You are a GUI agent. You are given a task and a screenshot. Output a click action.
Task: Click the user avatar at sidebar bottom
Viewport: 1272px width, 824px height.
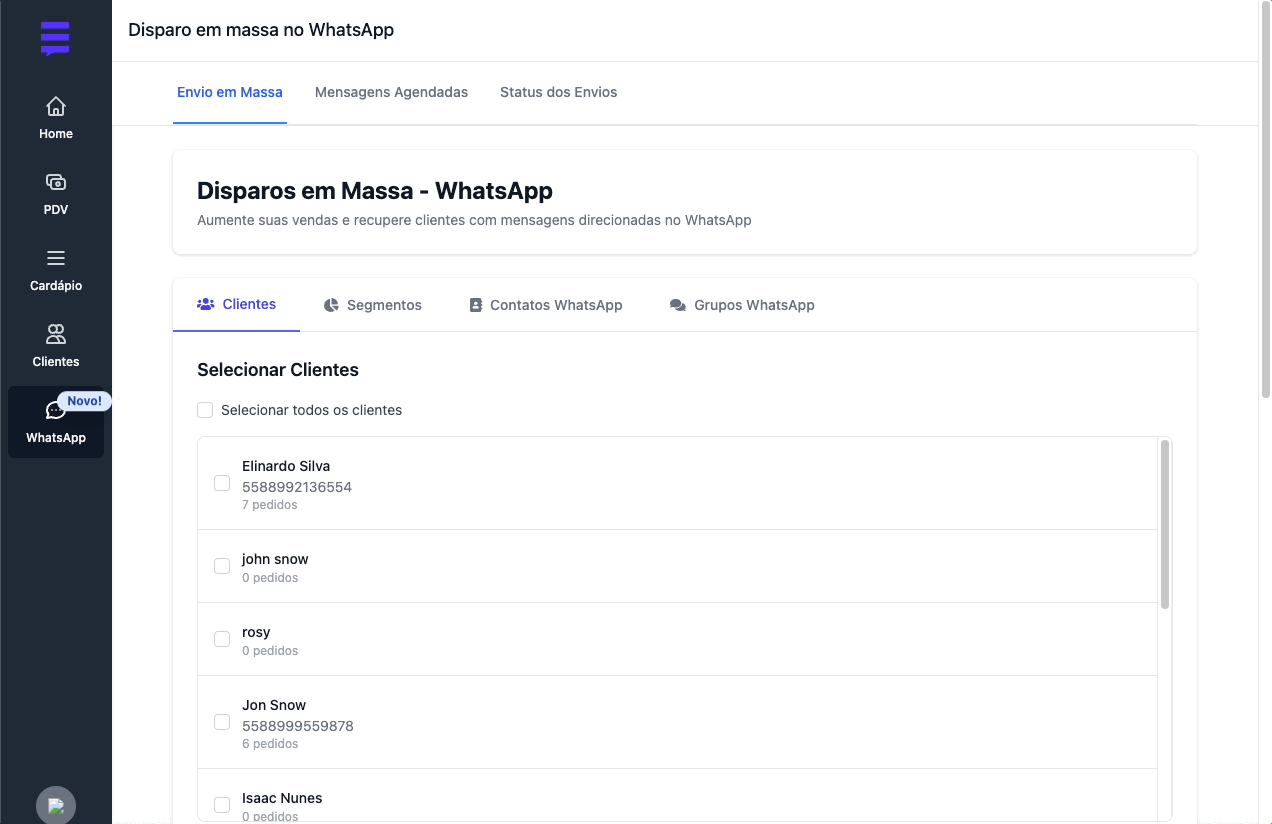56,805
